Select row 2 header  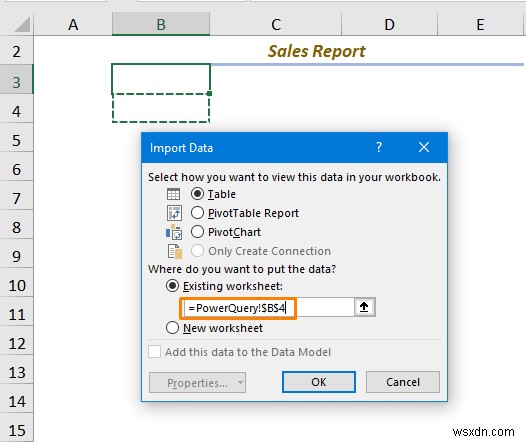tap(16, 51)
